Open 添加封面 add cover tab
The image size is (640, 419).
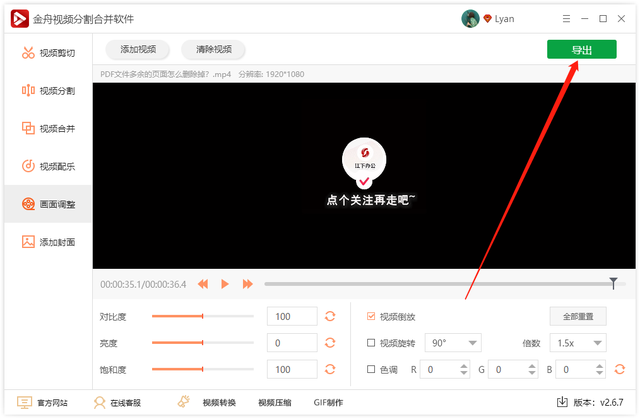pos(48,242)
